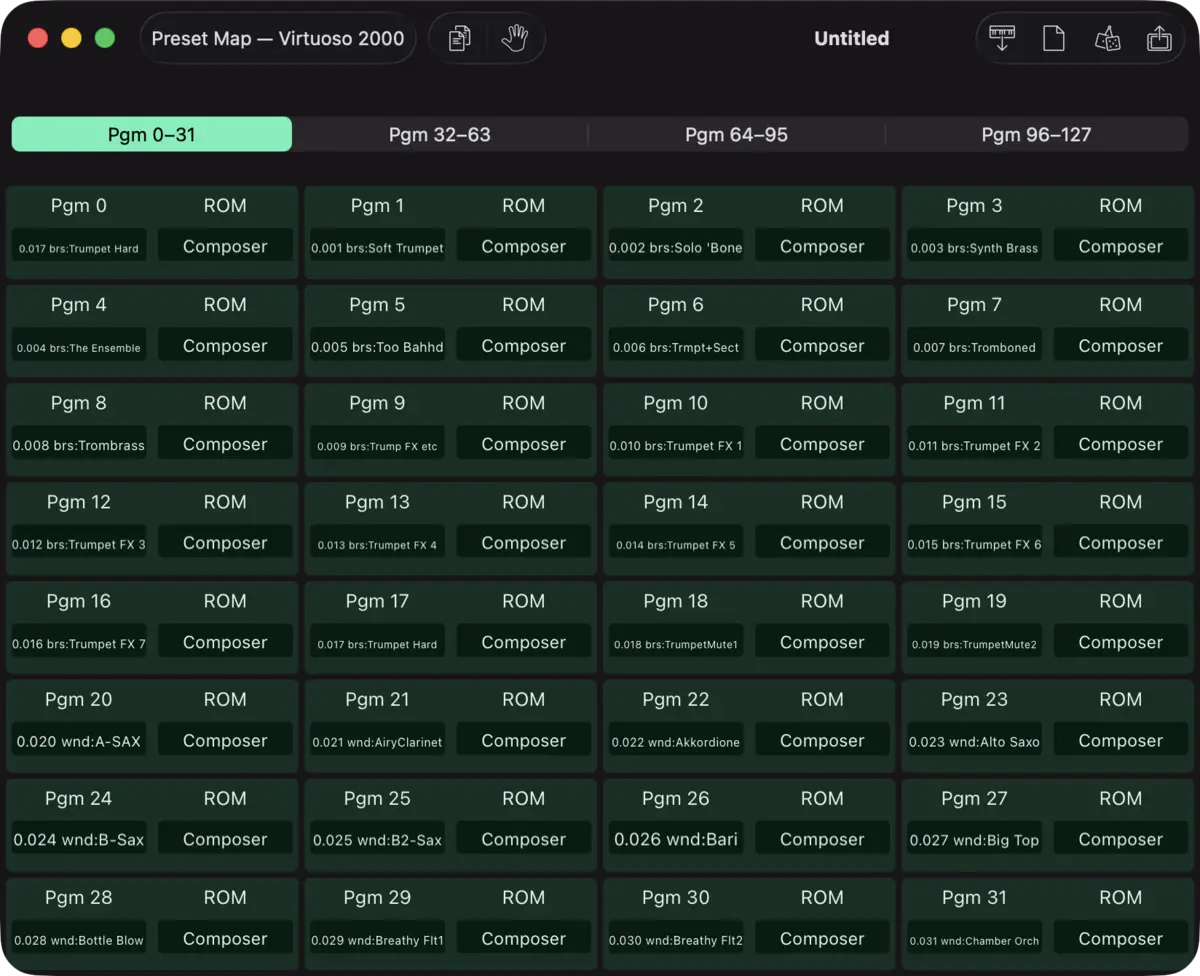Switch to the Pgm 32–63 tab
1200x976 pixels.
click(x=440, y=134)
